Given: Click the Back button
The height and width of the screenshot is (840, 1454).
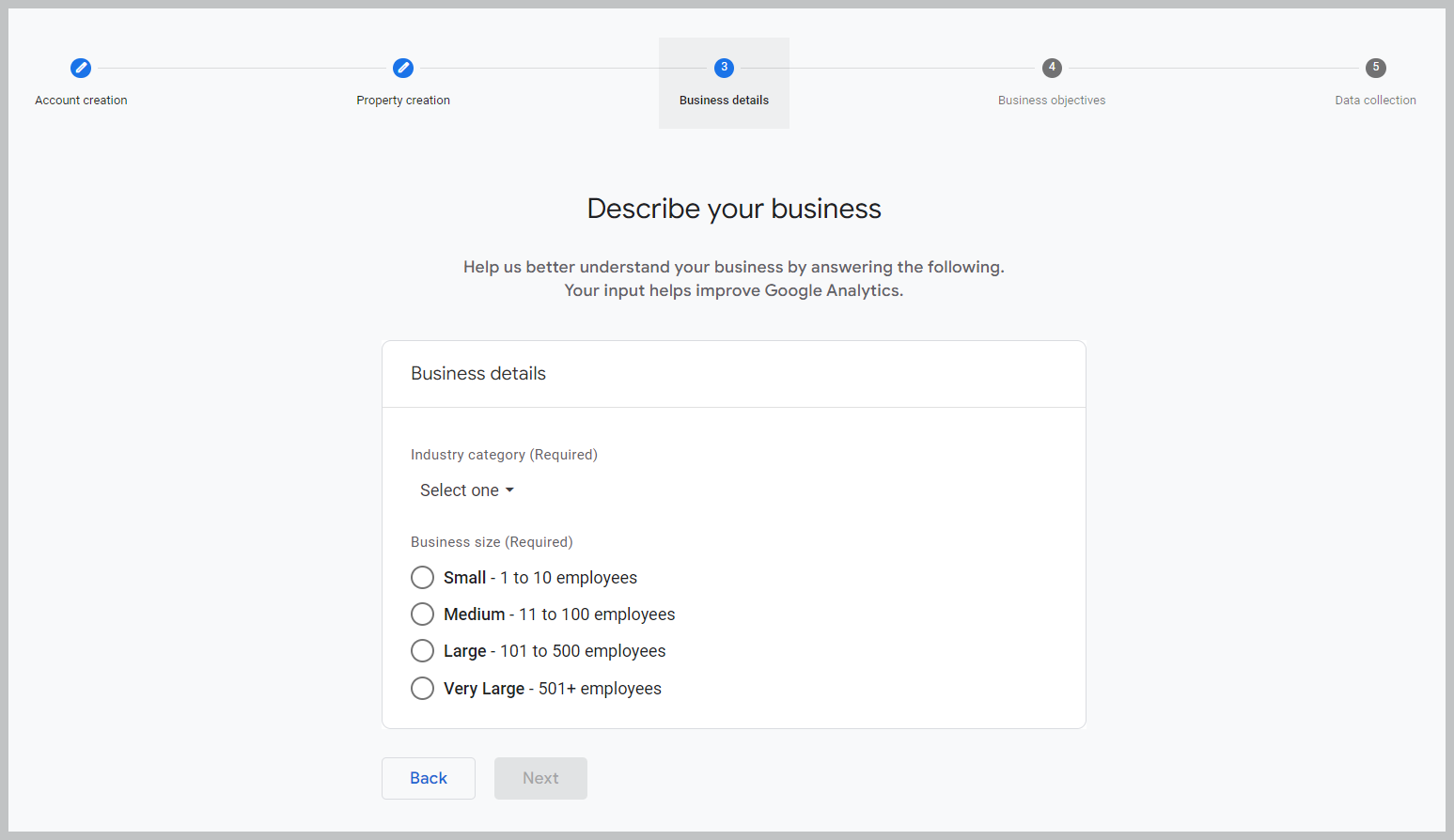Looking at the screenshot, I should tap(429, 778).
